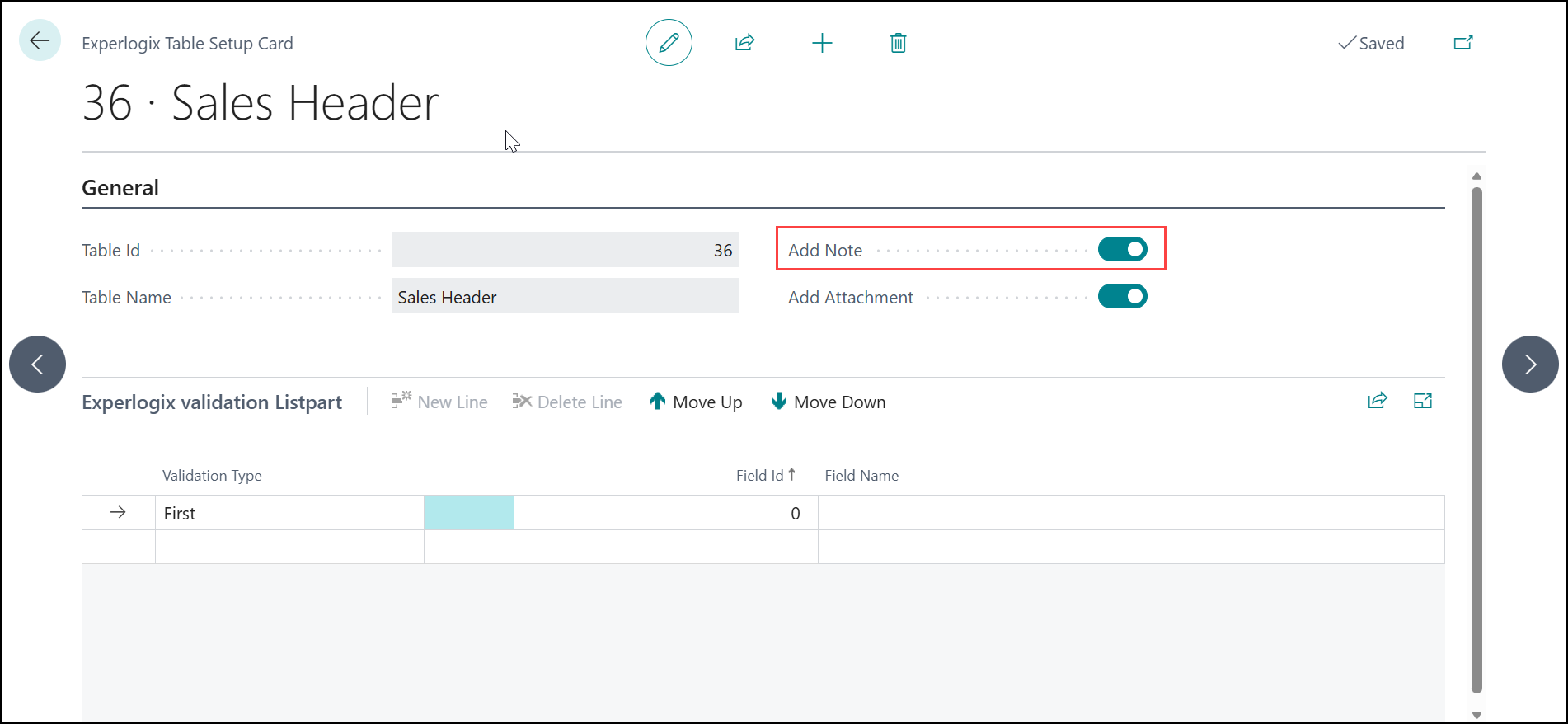The image size is (1568, 724).
Task: Click the Table Id field
Action: click(x=565, y=250)
